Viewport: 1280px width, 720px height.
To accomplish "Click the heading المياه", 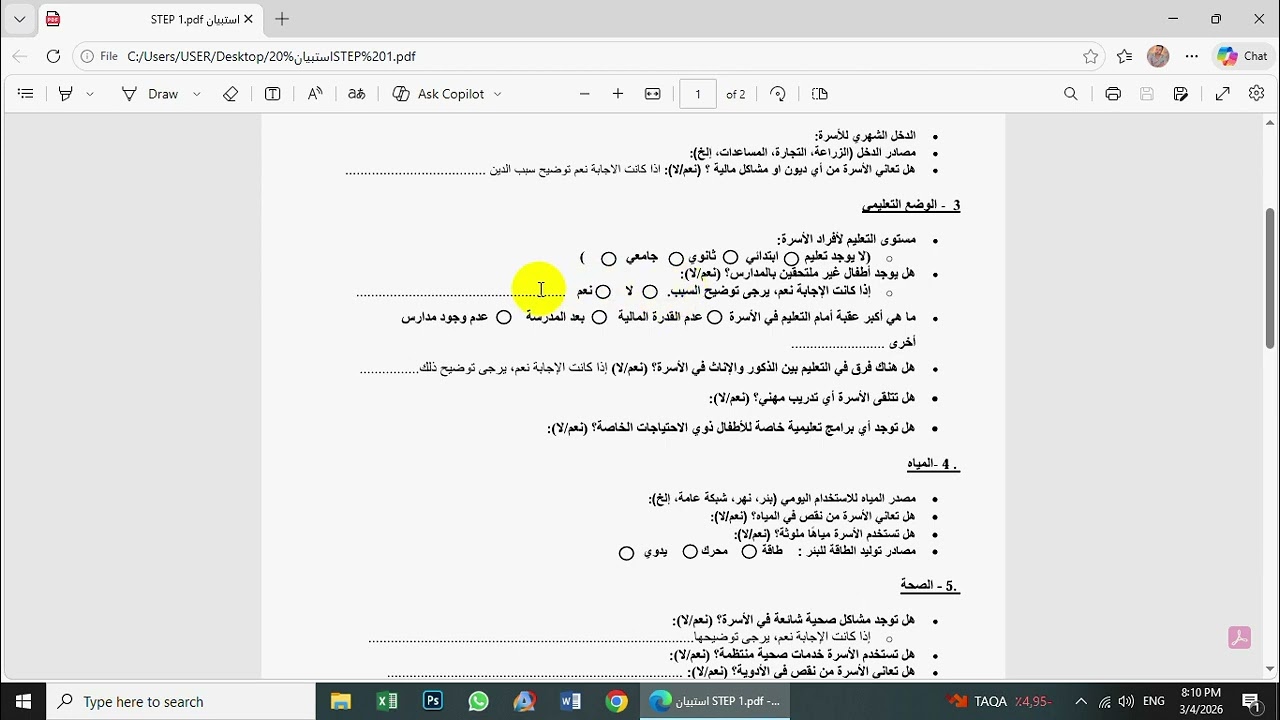I will coord(921,464).
